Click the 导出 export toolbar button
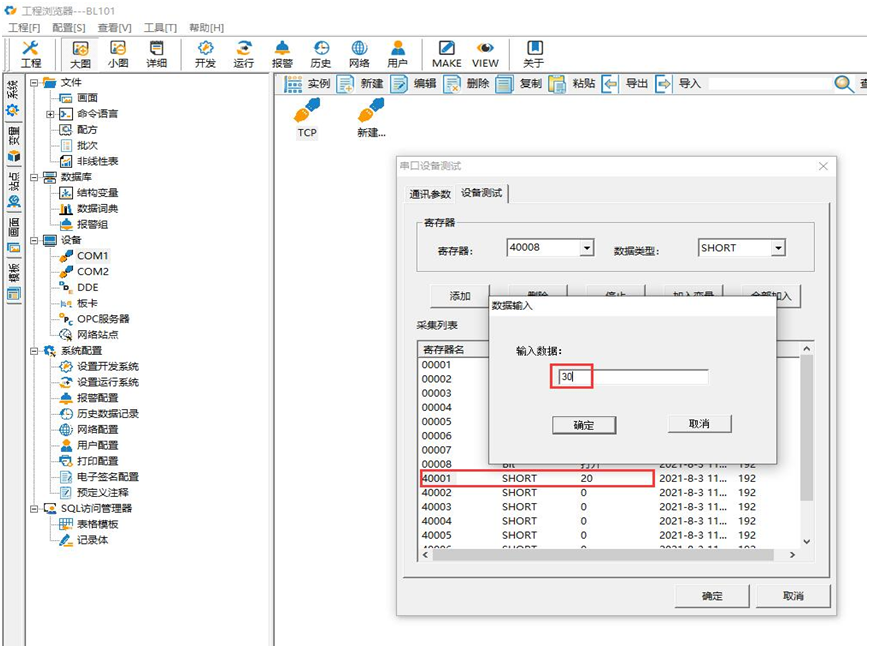 click(625, 84)
